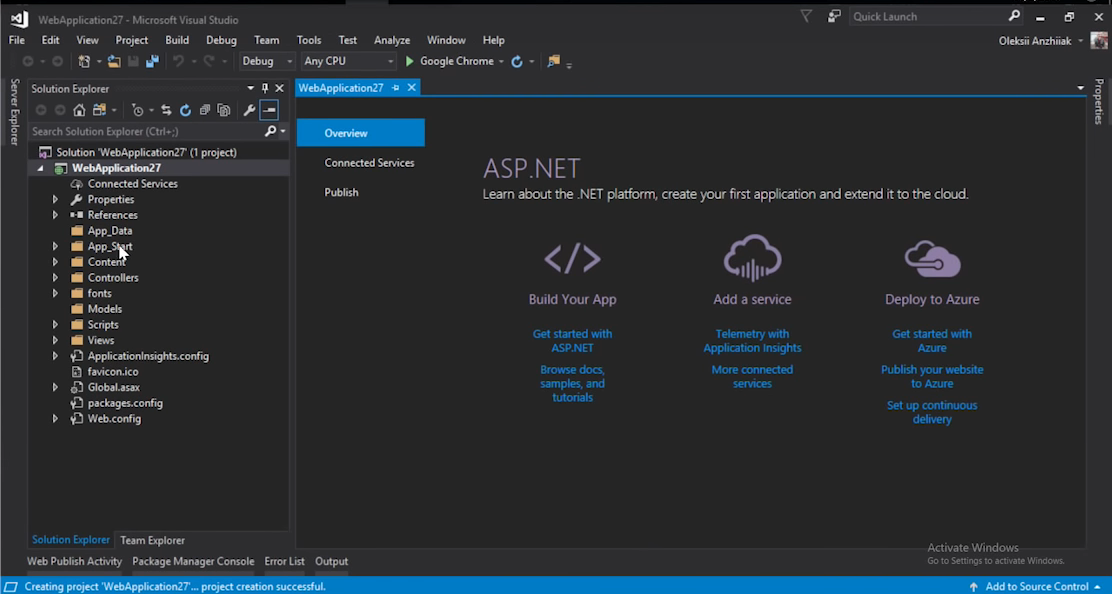Toggle the auto-hide pin on the Solution Explorer panel

click(x=265, y=89)
